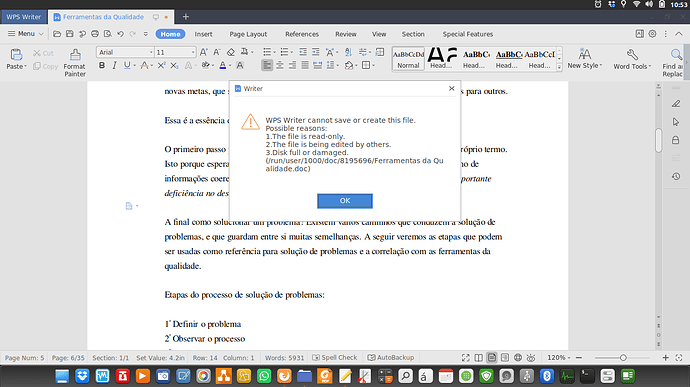This screenshot has height=387, width=690.
Task: Close the Writer error dialog with X
Action: (451, 88)
